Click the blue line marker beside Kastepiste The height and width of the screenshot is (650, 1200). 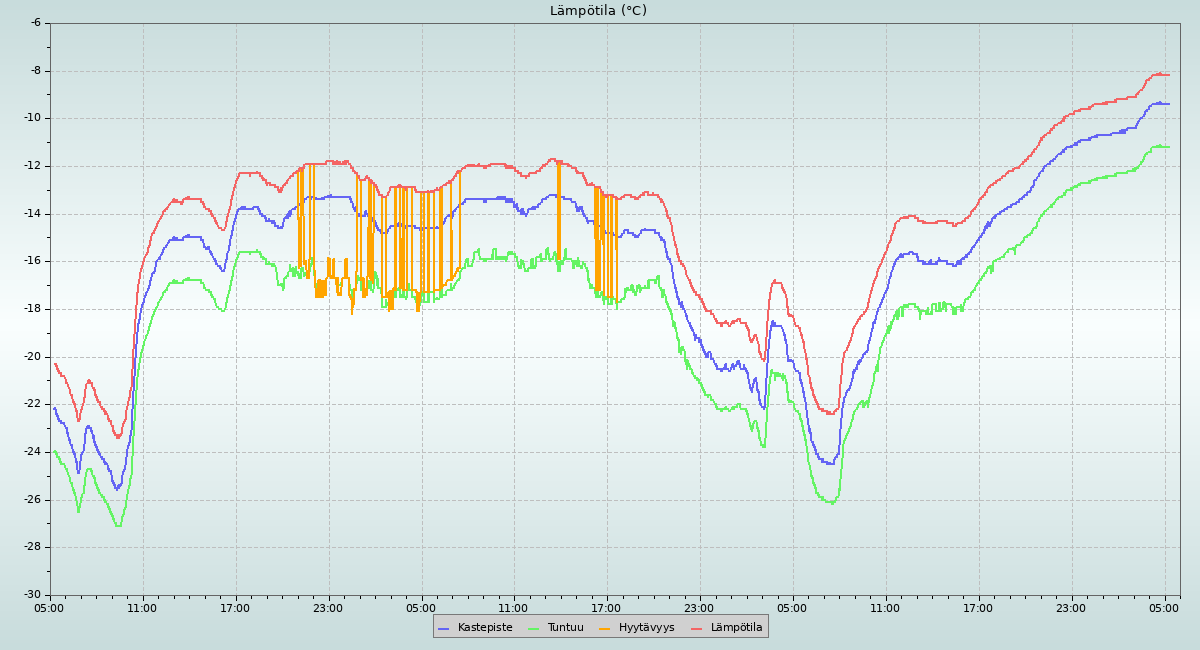[x=445, y=628]
